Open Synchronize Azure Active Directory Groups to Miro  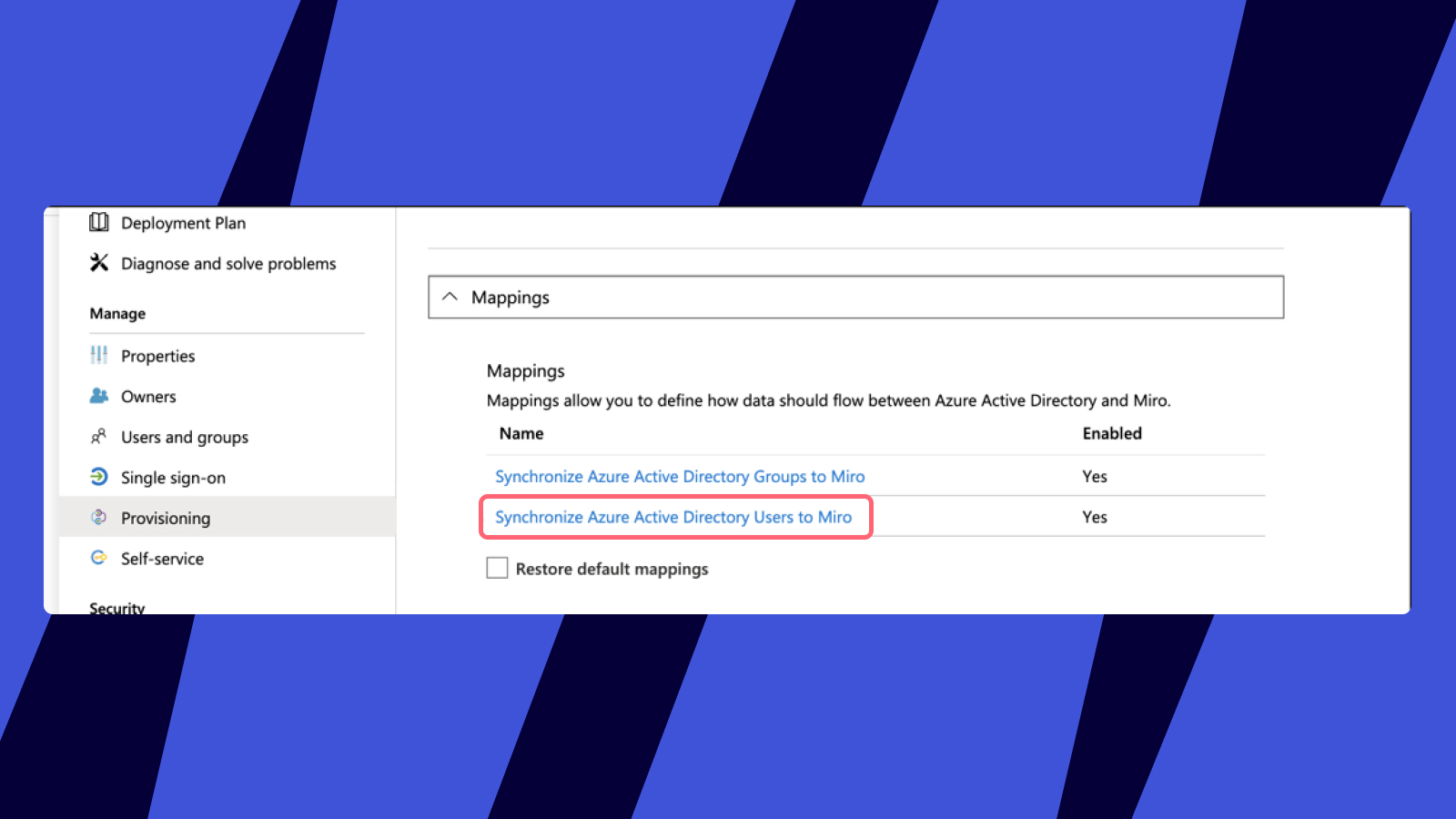[679, 477]
